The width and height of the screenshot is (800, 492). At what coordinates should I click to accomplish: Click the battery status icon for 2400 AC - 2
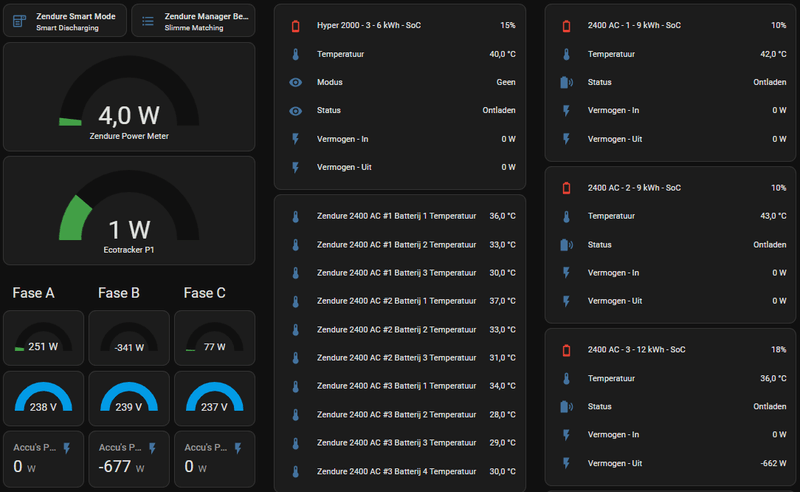[567, 244]
